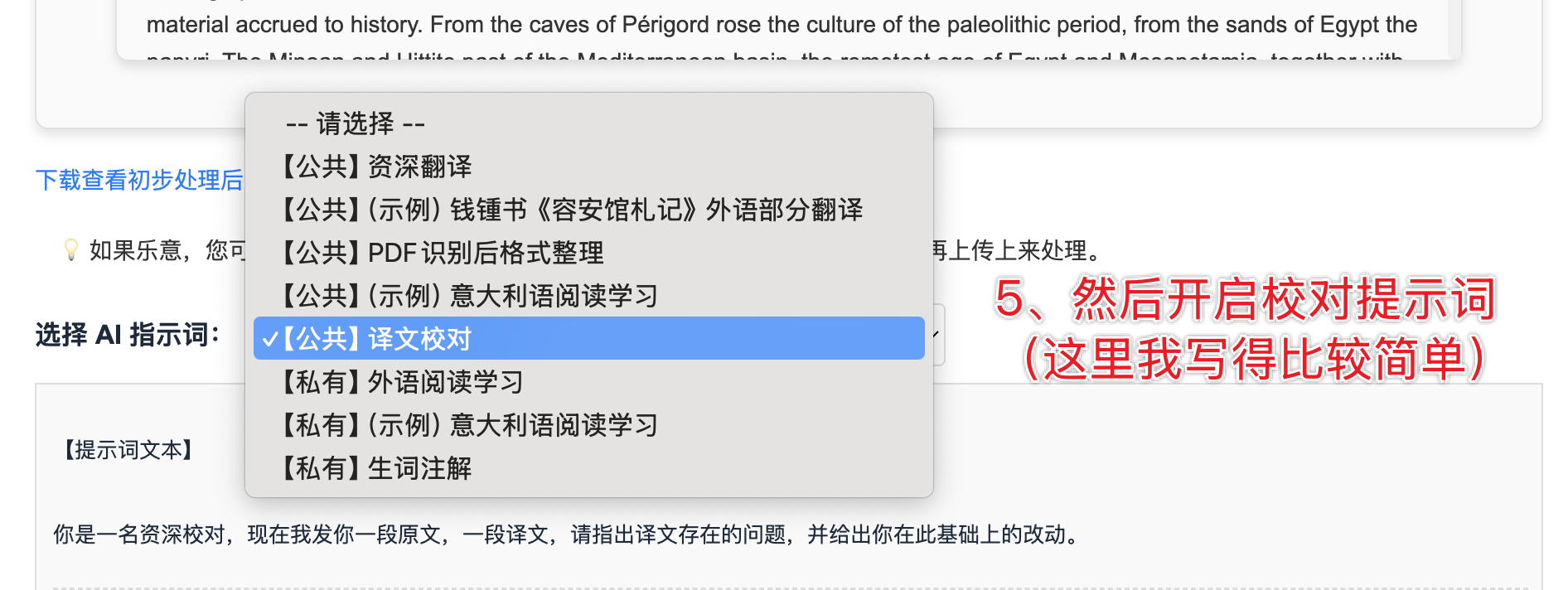Select 【私有】生词注解 at the list bottom

377,469
